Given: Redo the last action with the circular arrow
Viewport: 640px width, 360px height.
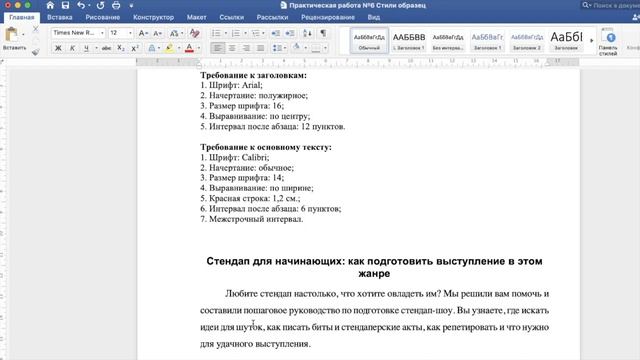Looking at the screenshot, I should click(x=100, y=5).
